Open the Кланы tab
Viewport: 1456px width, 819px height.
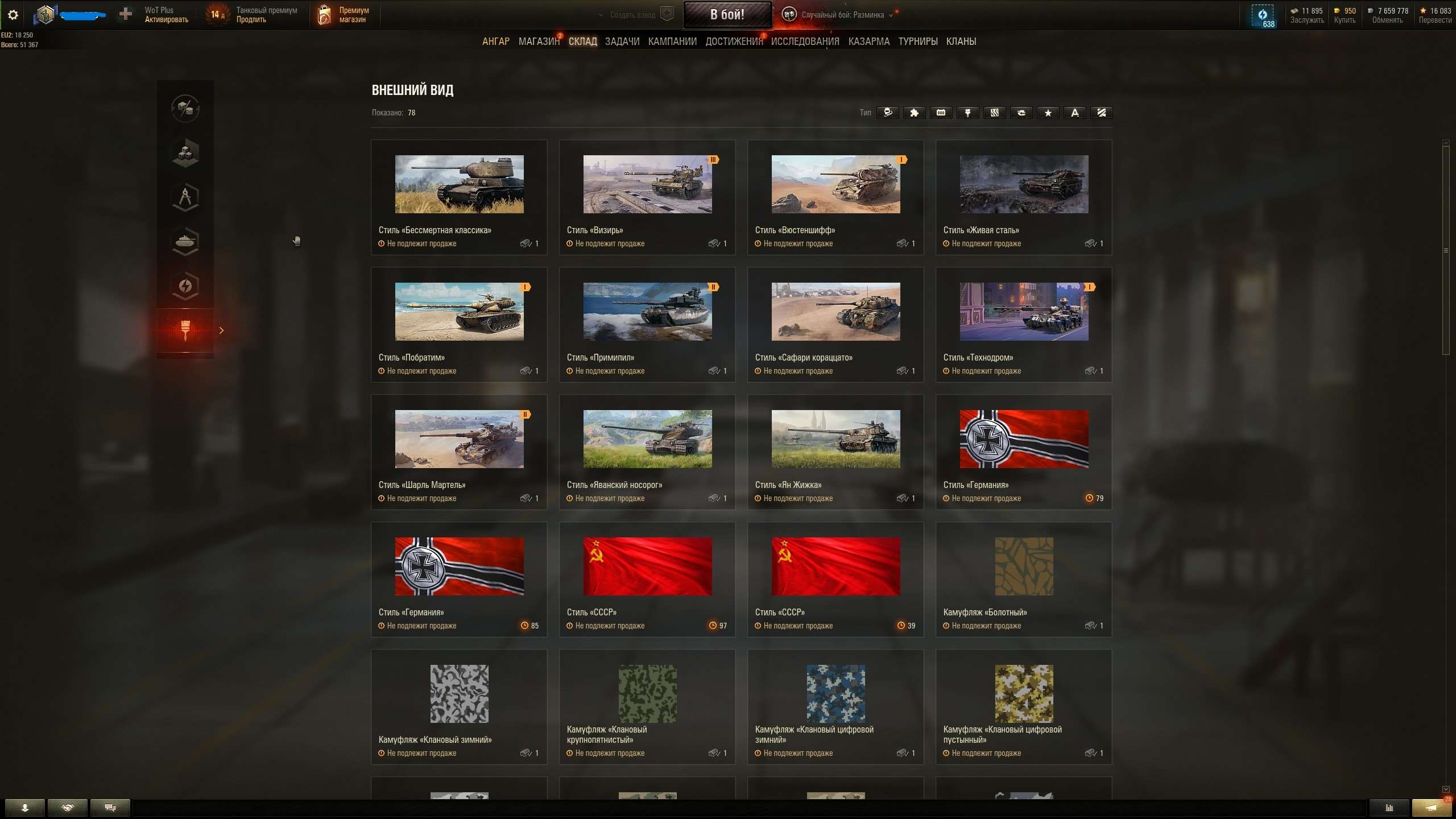click(x=961, y=42)
